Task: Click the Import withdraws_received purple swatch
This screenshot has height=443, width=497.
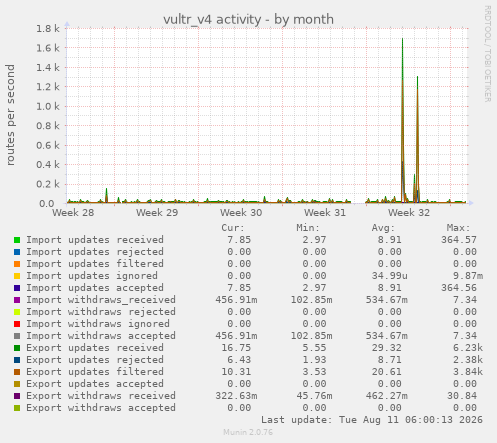Action: tap(17, 300)
